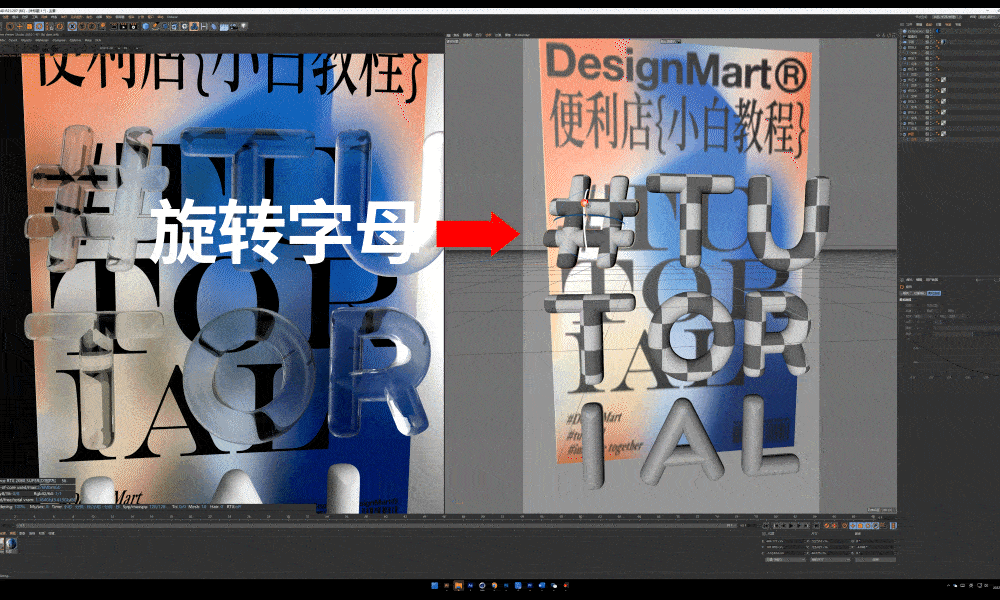Click the timeline frame ruler below viewport
The width and height of the screenshot is (1000, 600).
coord(446,516)
